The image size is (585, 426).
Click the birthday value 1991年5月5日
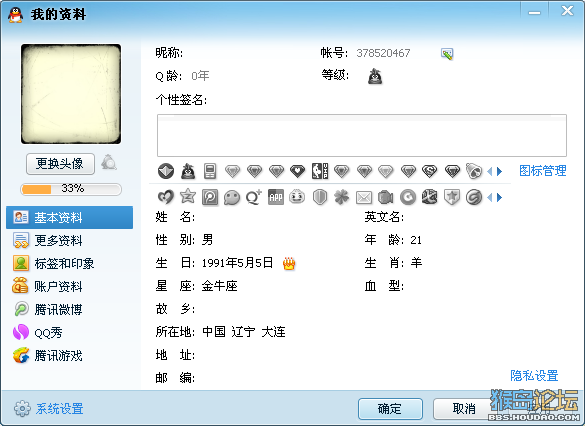(x=237, y=263)
